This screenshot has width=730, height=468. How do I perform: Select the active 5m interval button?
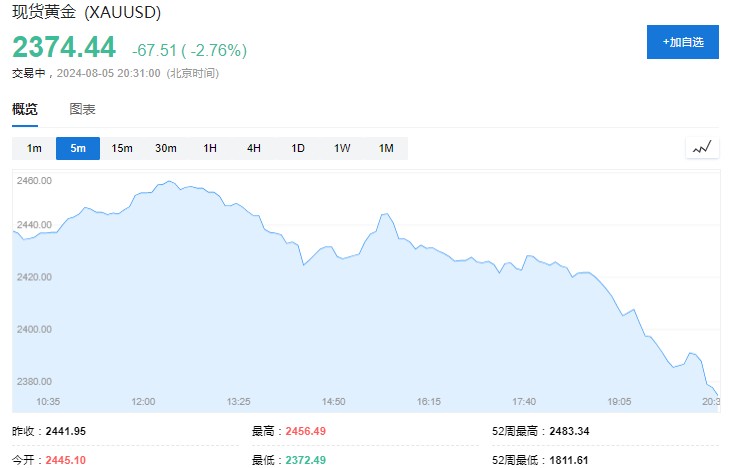[78, 148]
